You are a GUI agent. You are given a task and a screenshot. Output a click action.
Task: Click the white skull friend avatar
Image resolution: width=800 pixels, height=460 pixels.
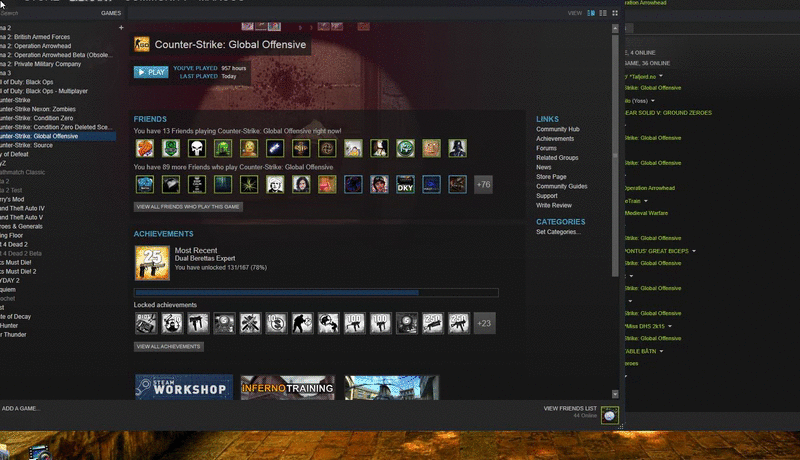(197, 148)
